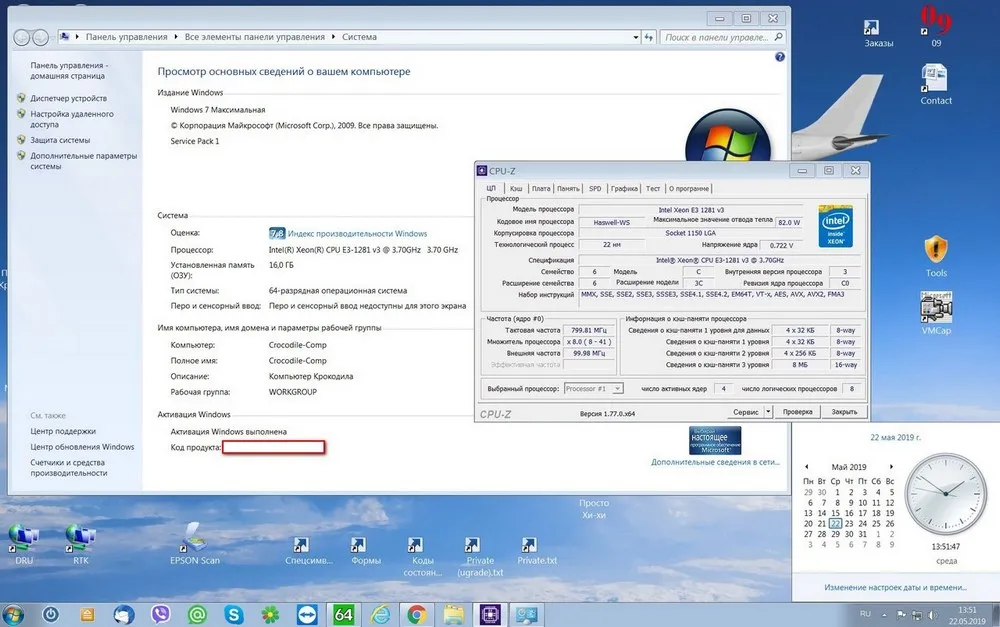Open Private.txt desktop shortcut
The width and height of the screenshot is (1000, 627).
click(x=536, y=550)
